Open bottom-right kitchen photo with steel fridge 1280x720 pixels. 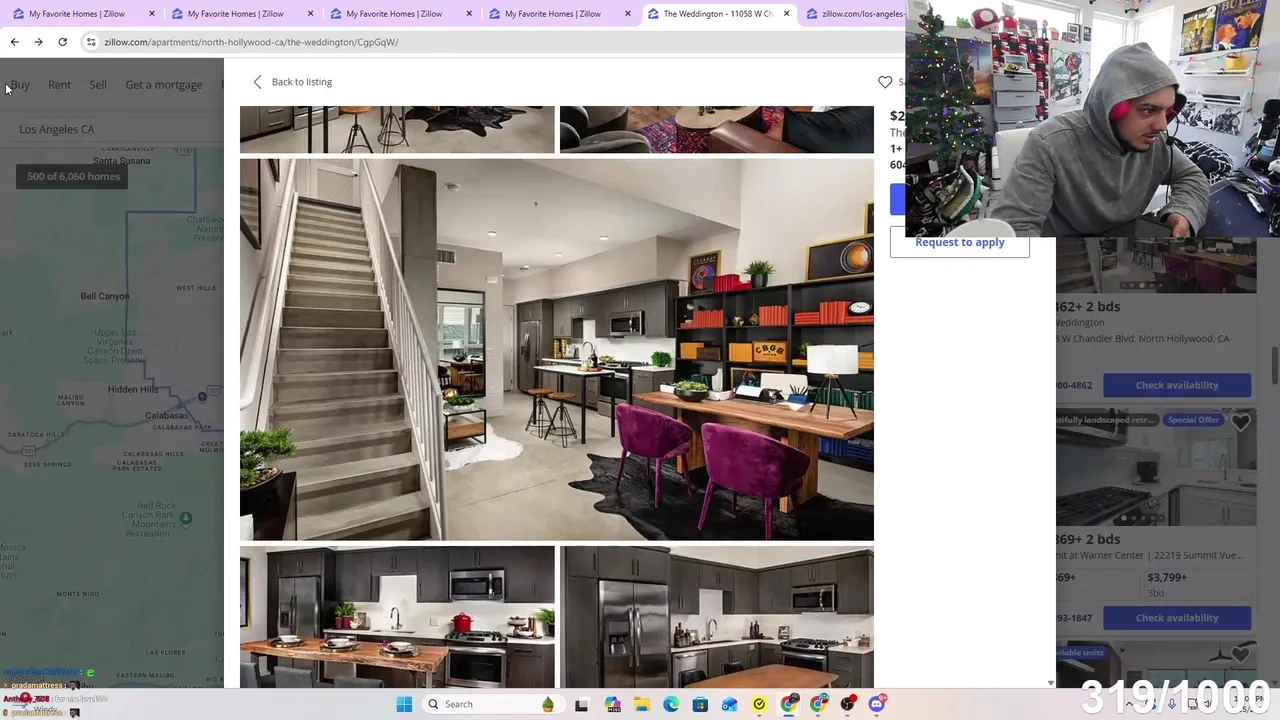coord(716,617)
